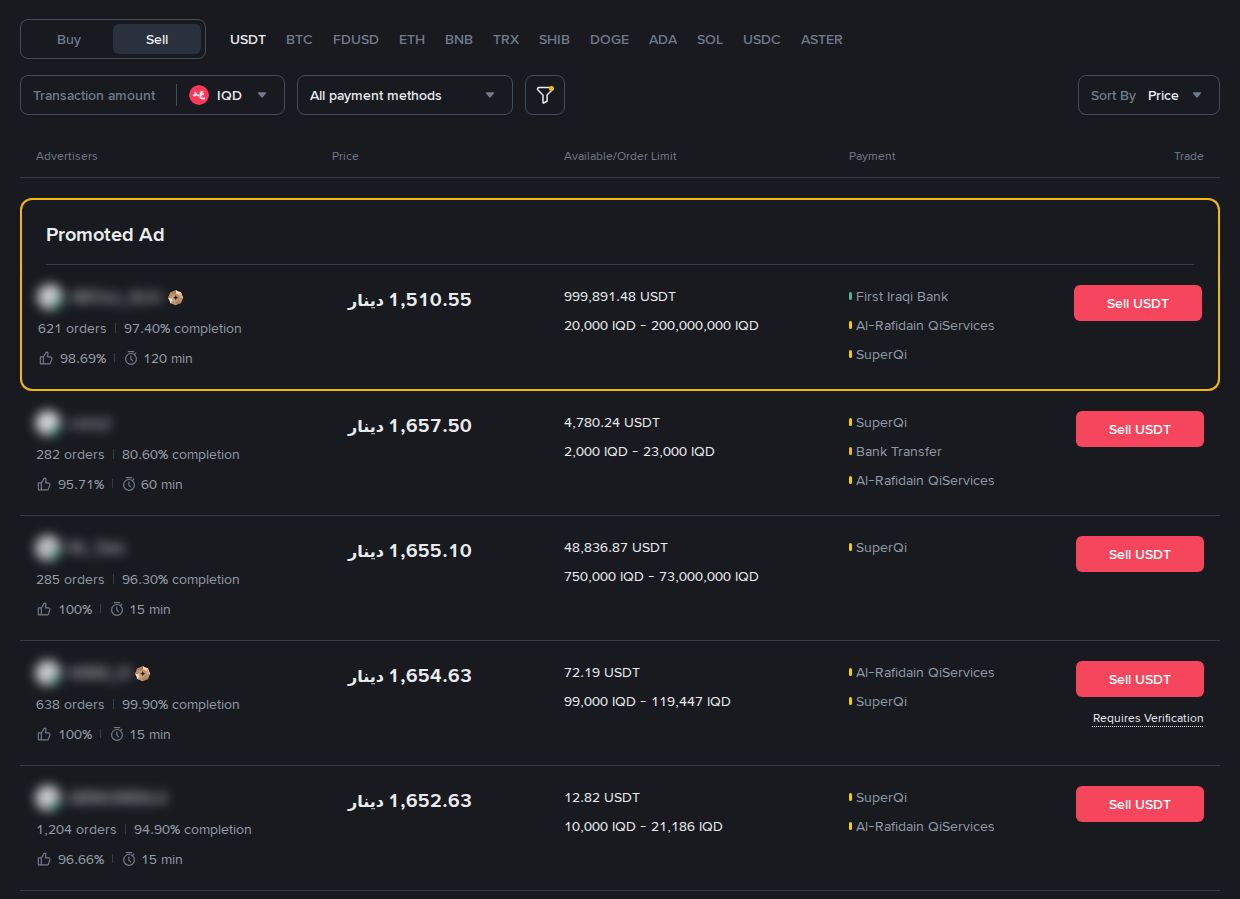Click Sell USDT for the 1,654.63 offer
Image resolution: width=1240 pixels, height=899 pixels.
click(x=1140, y=679)
